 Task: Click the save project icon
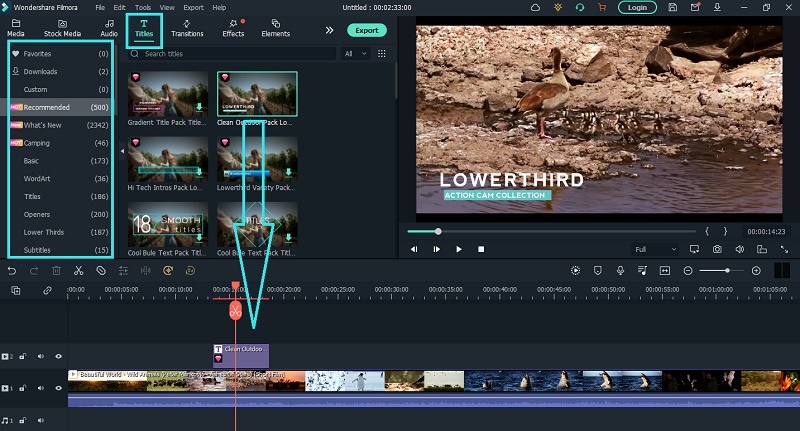pos(672,7)
